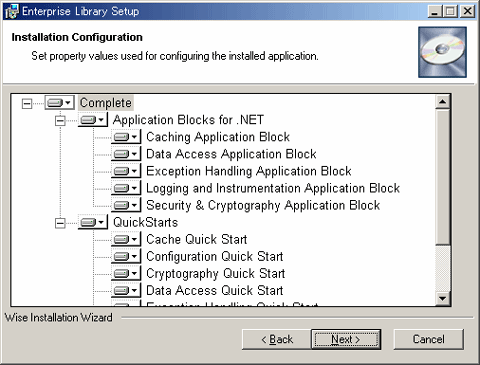
Task: Collapse the Complete tree node
Action: pyautogui.click(x=27, y=103)
